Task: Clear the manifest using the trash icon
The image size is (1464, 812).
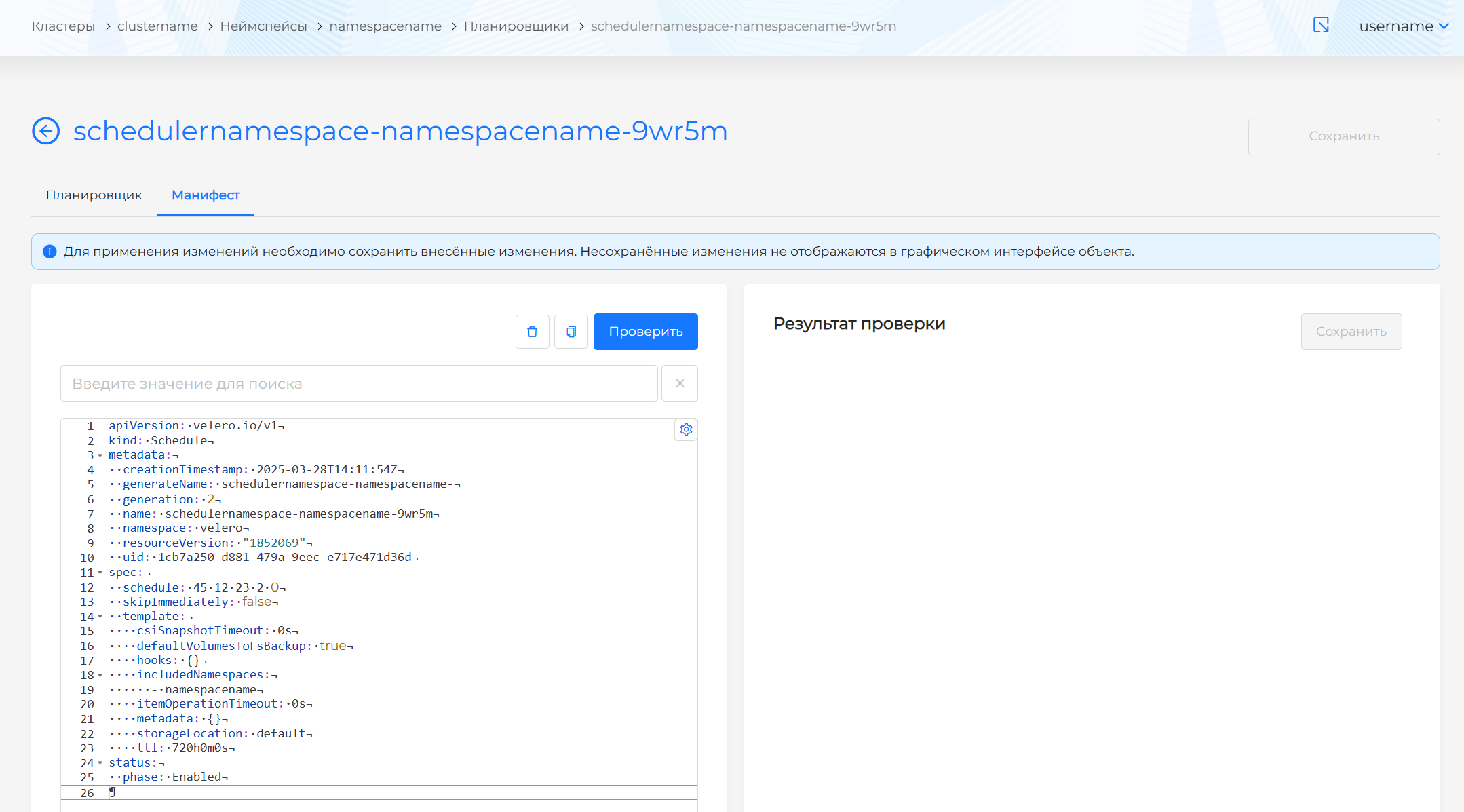Action: coord(532,332)
